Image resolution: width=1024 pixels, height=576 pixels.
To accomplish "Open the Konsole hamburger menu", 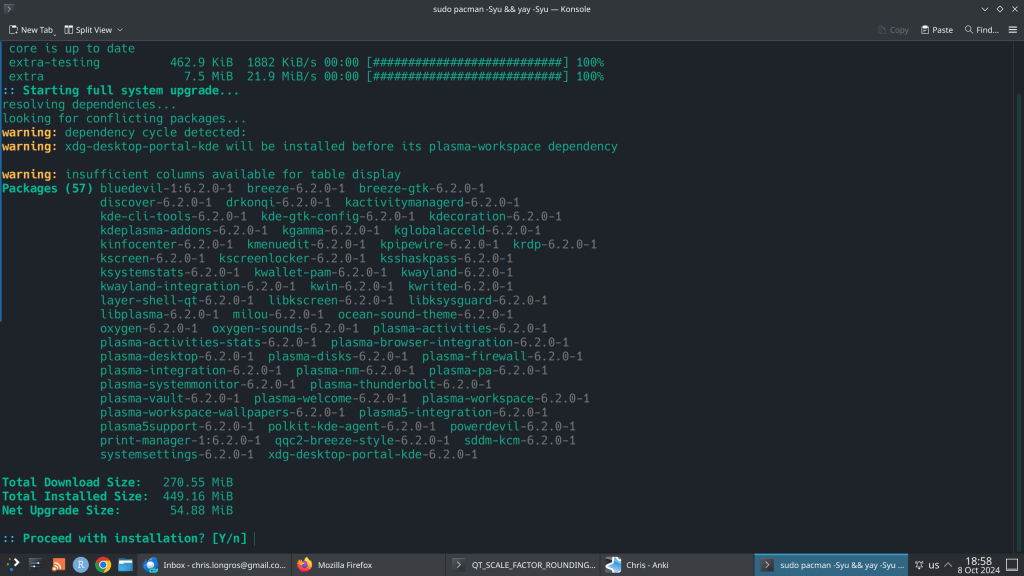I will tap(1011, 30).
